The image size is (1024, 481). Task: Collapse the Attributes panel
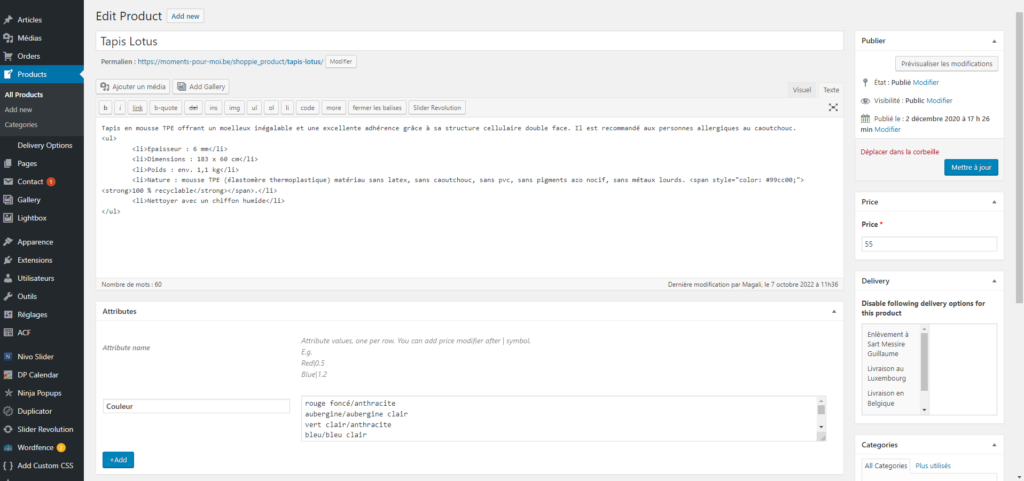click(833, 312)
